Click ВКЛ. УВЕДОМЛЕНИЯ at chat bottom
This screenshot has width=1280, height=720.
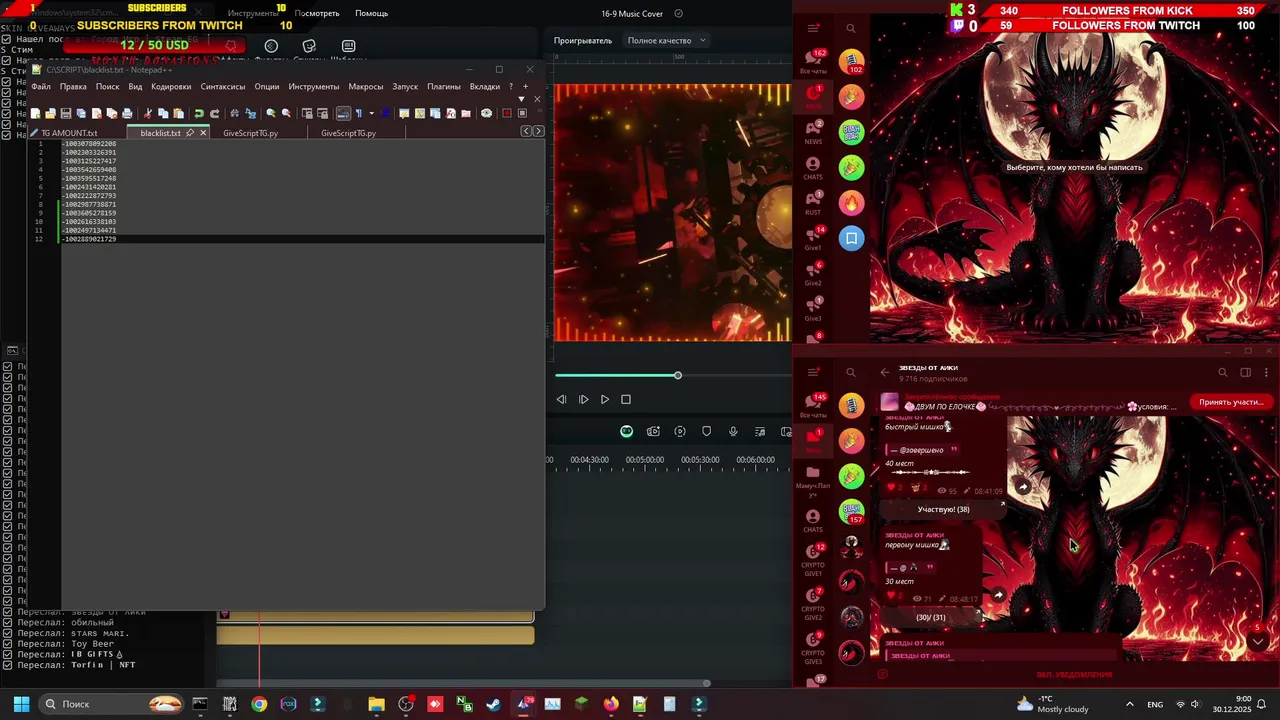tap(1074, 674)
